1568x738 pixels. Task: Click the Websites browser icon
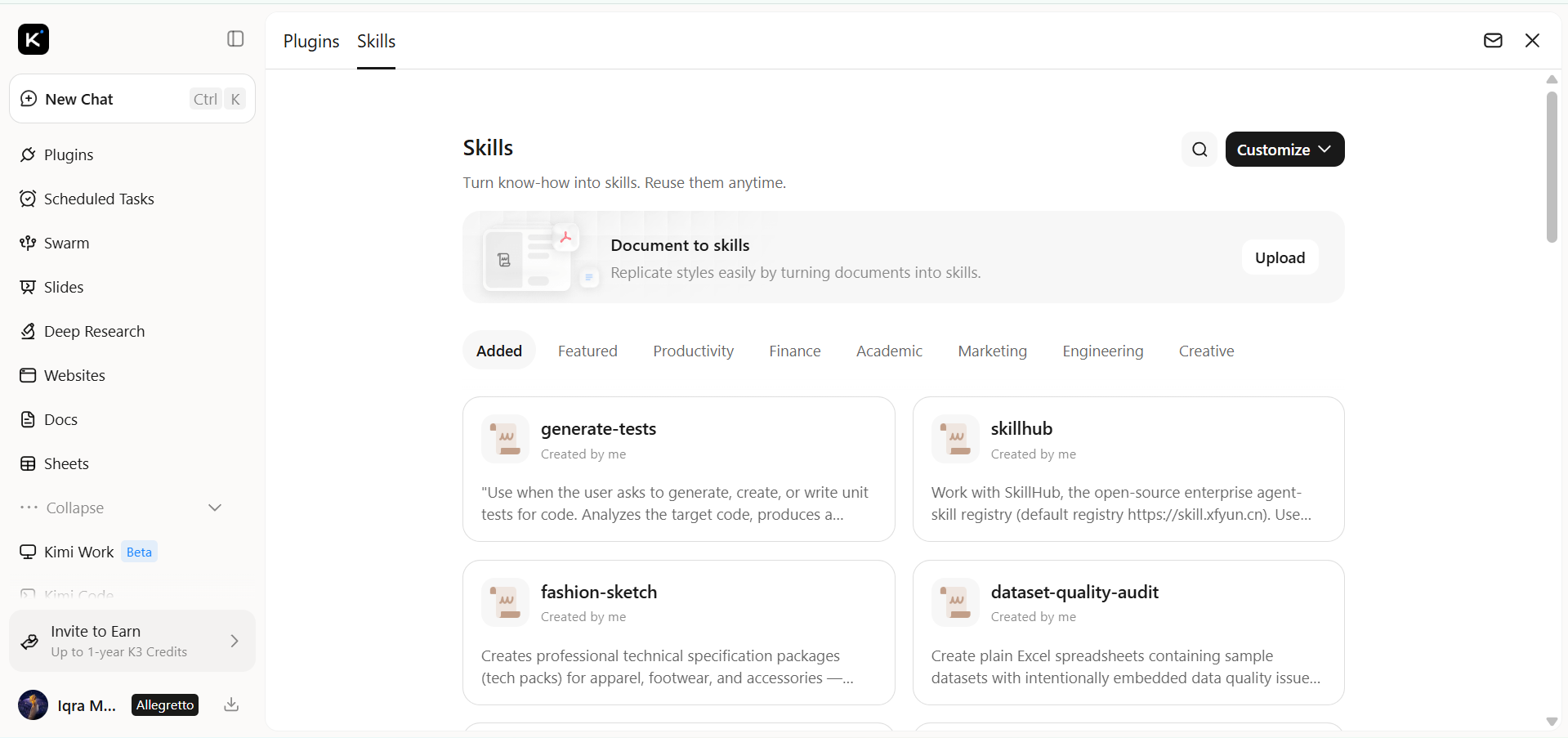(28, 375)
